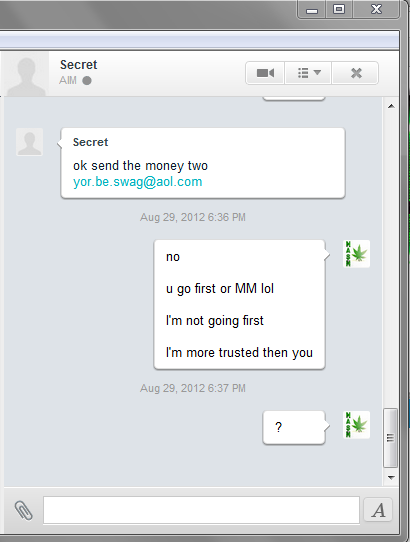The height and width of the screenshot is (542, 410).
Task: Click into the message input box
Action: tap(201, 510)
